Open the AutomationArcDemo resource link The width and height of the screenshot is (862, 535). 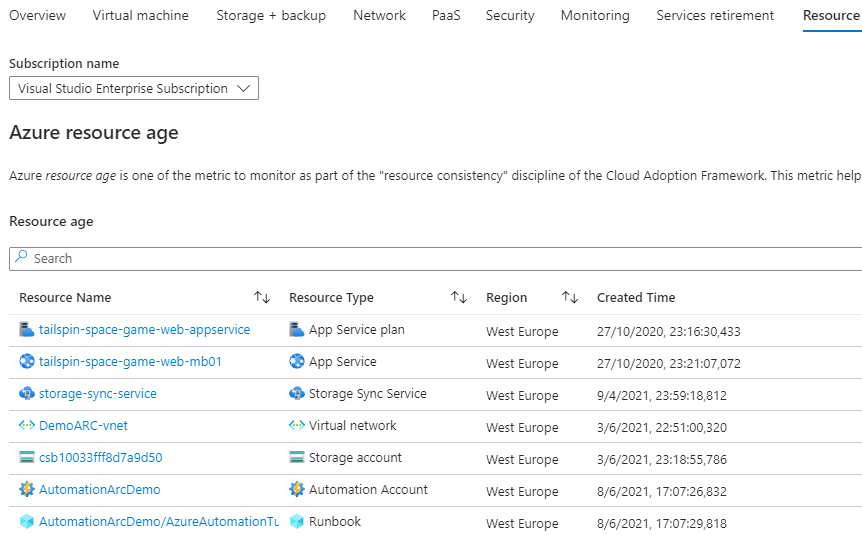pos(99,489)
